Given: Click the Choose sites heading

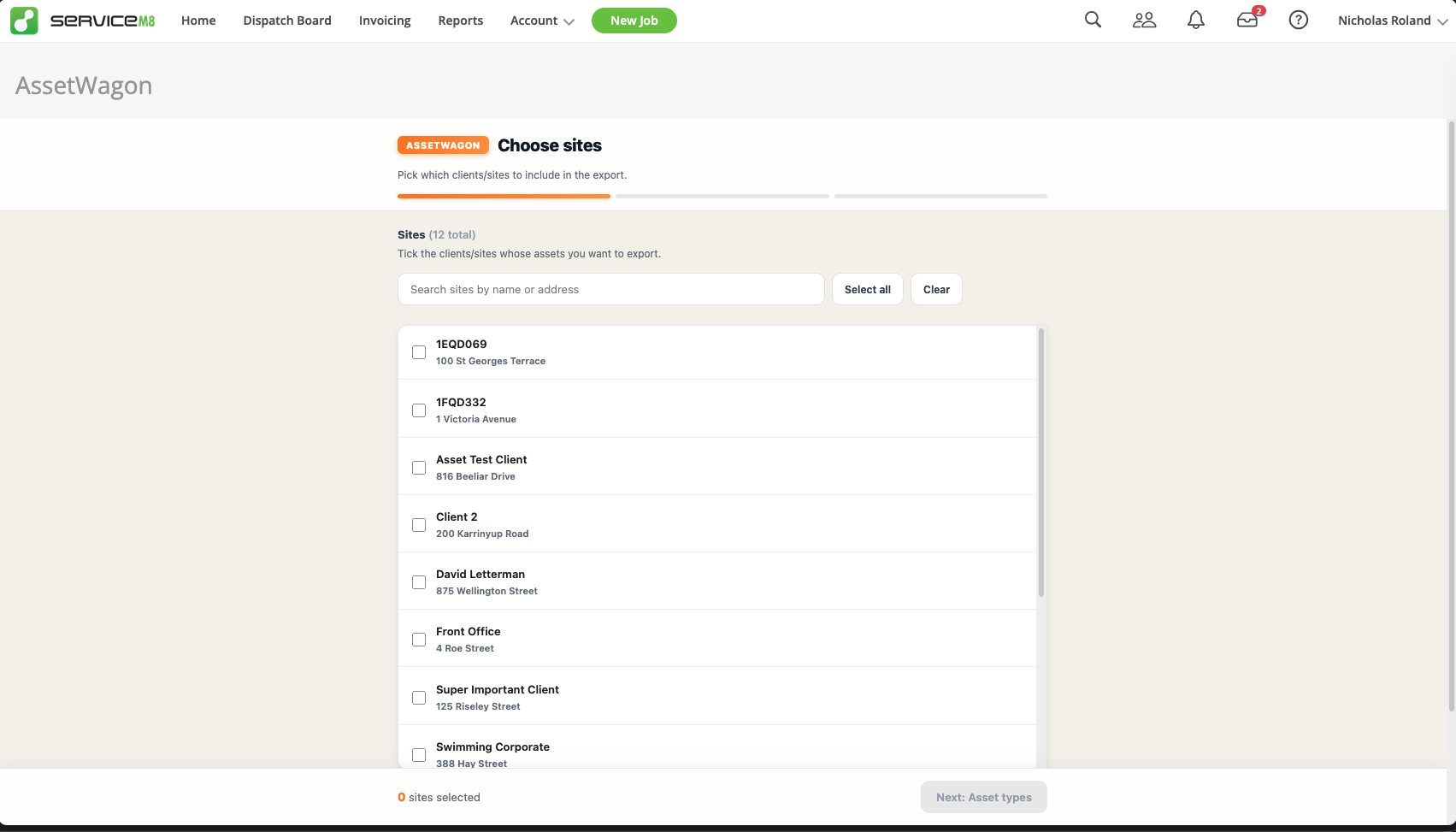Looking at the screenshot, I should [x=550, y=145].
